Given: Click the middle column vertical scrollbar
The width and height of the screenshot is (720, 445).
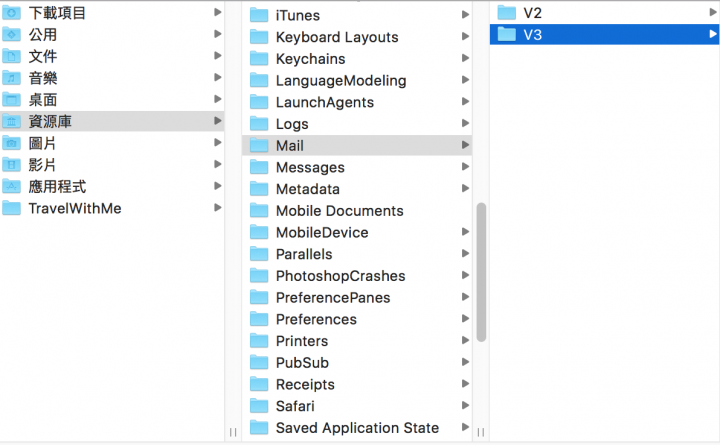Looking at the screenshot, I should pos(481,272).
